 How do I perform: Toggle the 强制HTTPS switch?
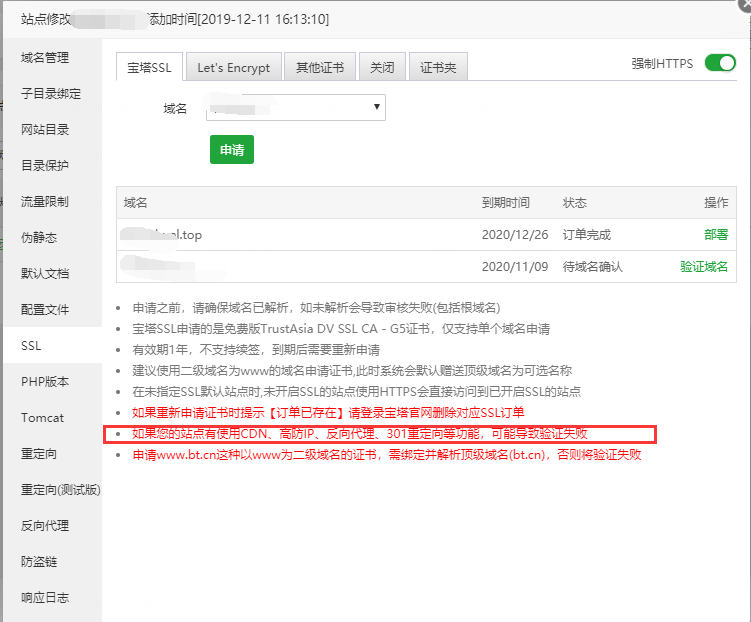(x=720, y=63)
